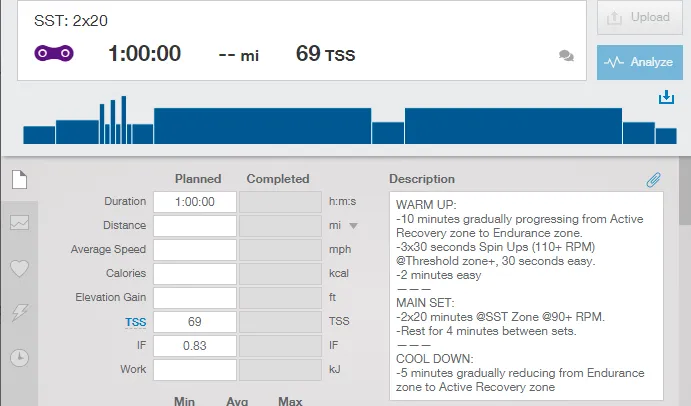The image size is (691, 406).
Task: Click the planned Calories field
Action: 195,274
